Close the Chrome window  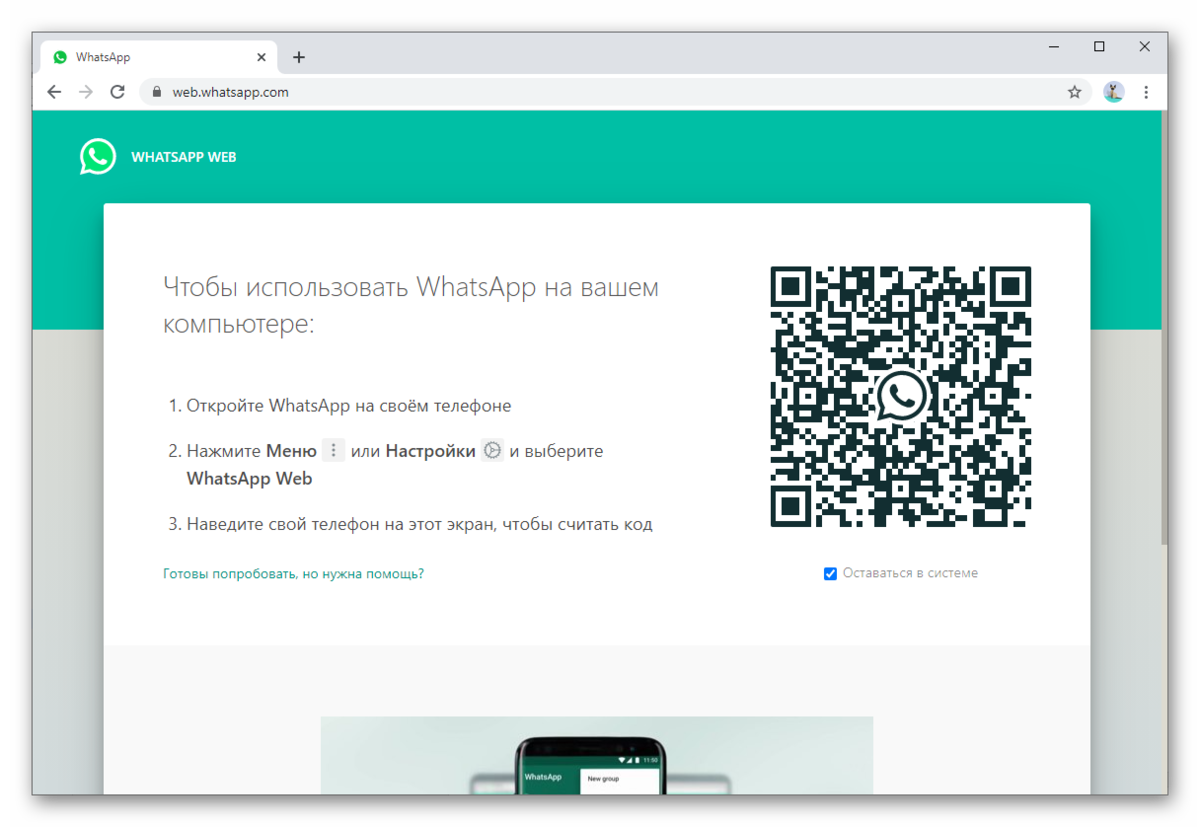1145,47
